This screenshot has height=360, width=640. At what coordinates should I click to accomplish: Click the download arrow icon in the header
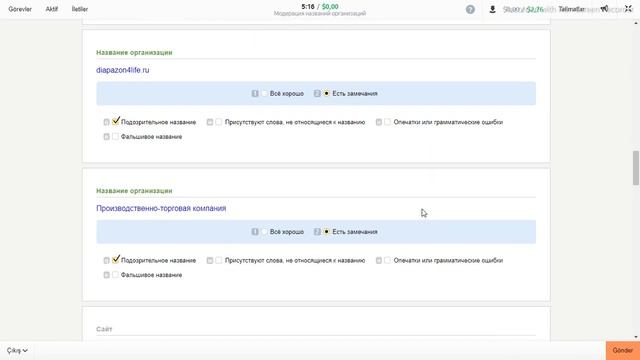click(x=492, y=9)
